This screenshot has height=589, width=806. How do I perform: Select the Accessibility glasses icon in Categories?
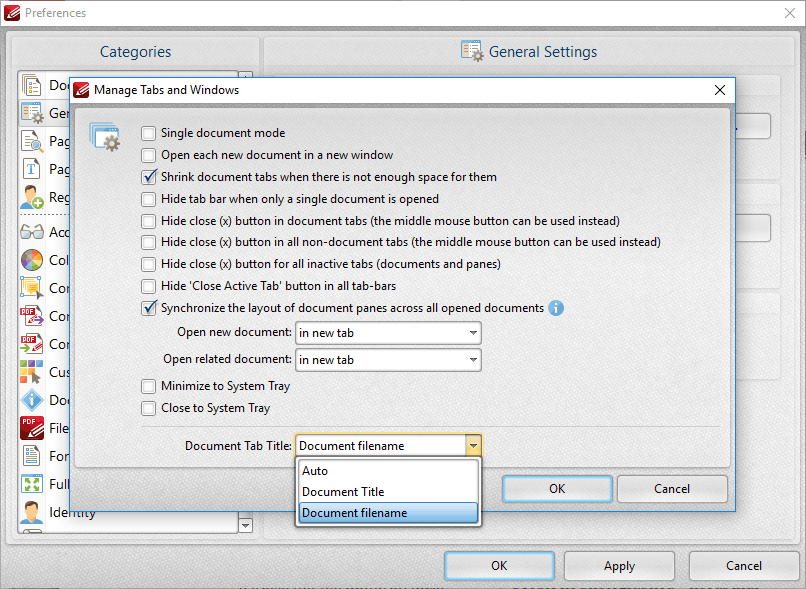pyautogui.click(x=32, y=232)
